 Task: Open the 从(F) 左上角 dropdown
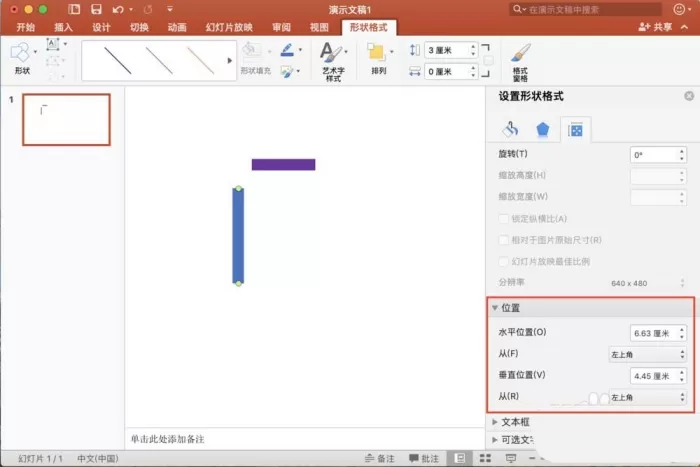647,354
